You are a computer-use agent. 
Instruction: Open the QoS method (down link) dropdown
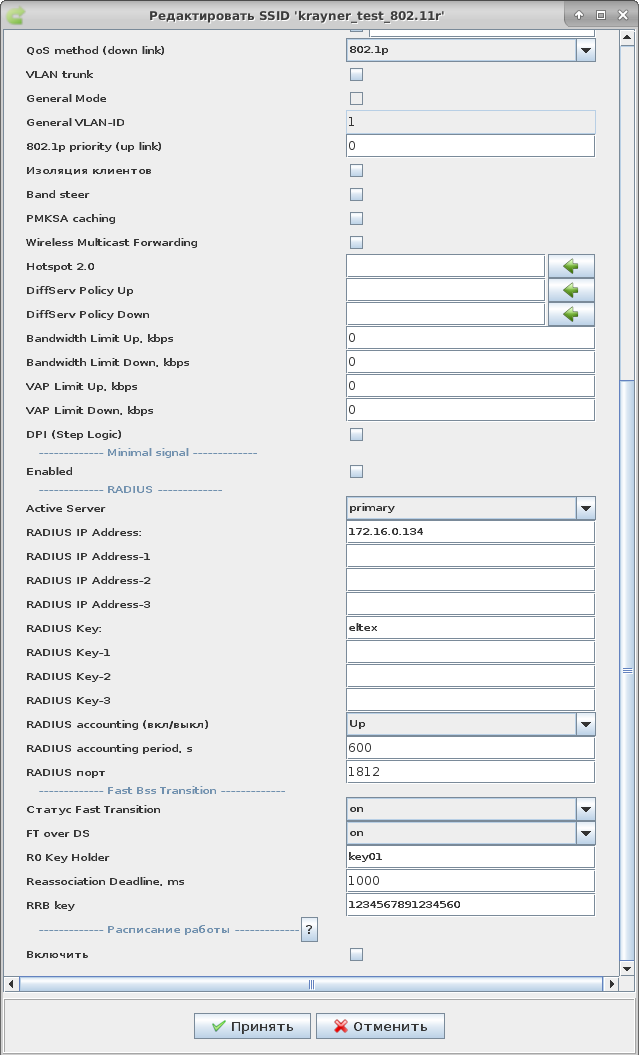click(x=585, y=50)
